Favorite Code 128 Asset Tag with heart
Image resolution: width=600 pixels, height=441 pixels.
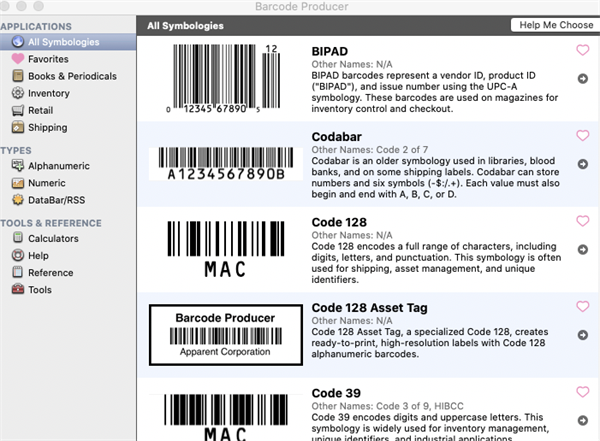[583, 306]
